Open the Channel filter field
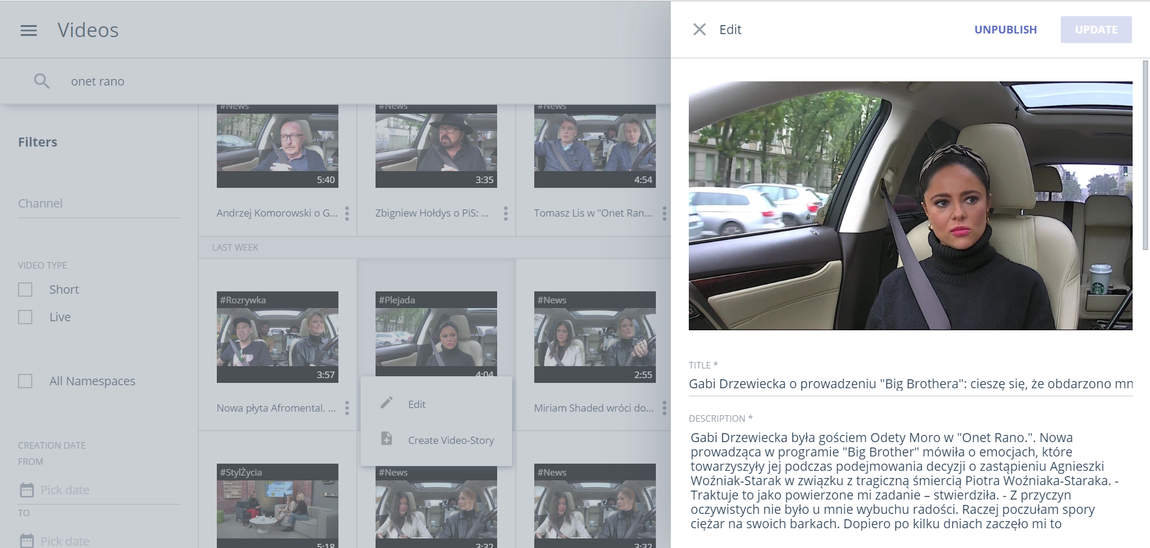The image size is (1150, 548). click(98, 204)
